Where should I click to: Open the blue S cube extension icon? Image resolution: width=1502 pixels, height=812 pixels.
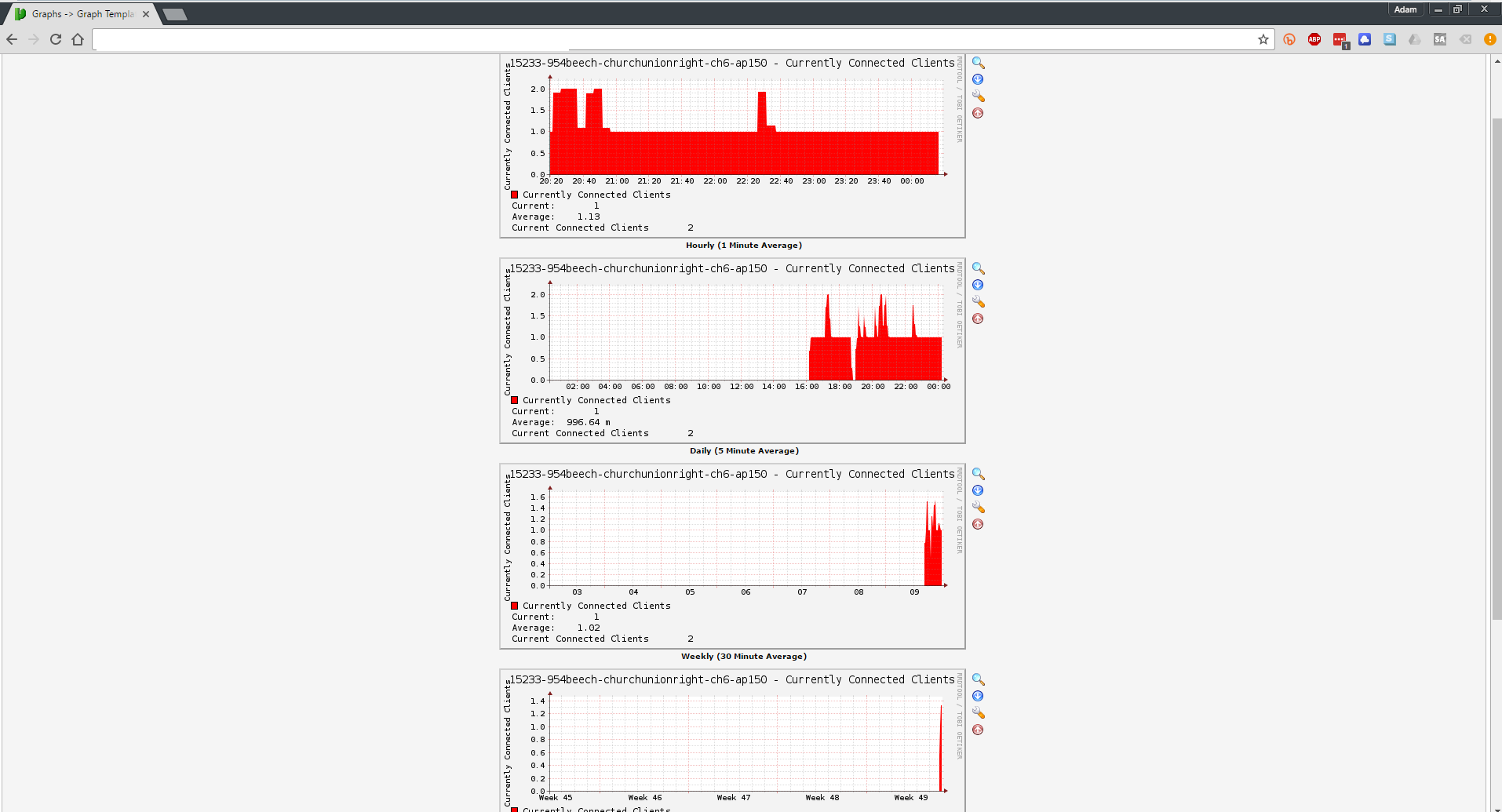coord(1390,39)
